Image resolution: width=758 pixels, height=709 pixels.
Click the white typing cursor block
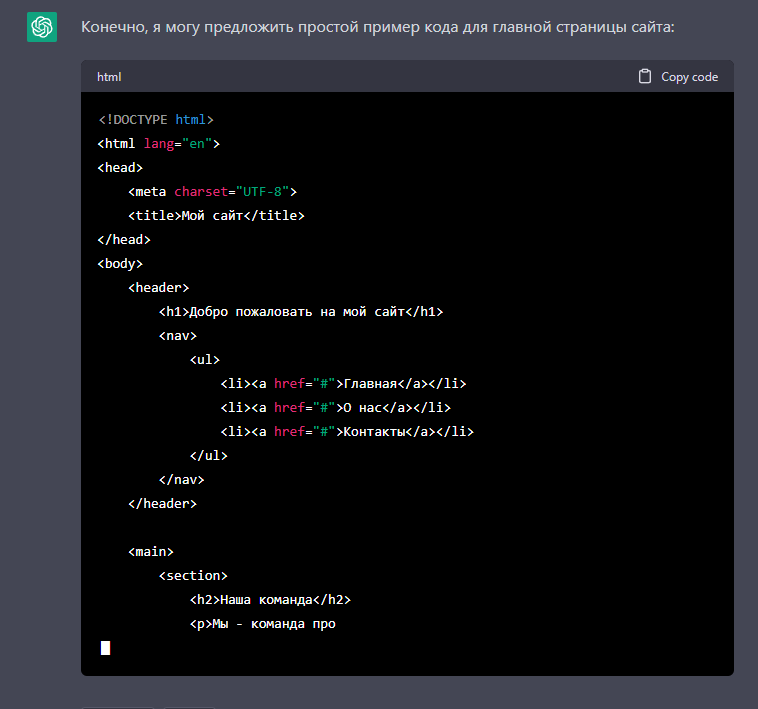point(105,648)
